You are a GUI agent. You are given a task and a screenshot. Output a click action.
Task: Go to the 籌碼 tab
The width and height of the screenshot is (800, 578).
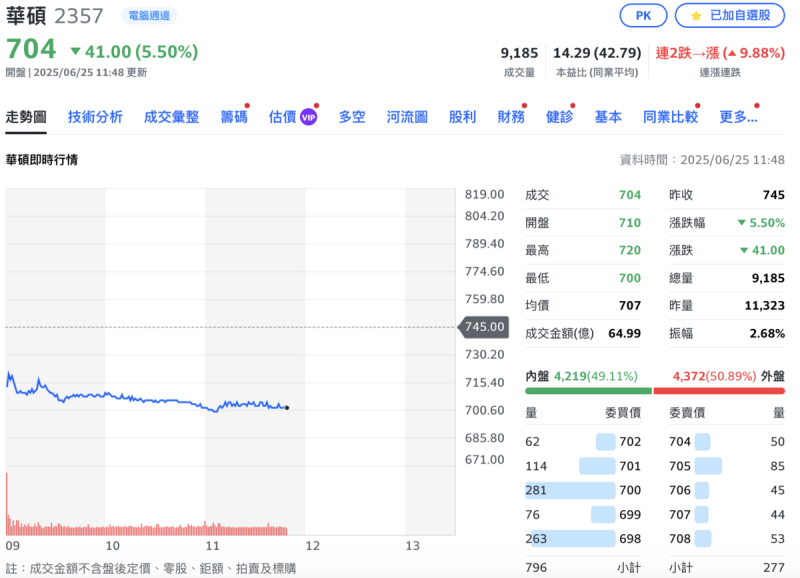(234, 117)
